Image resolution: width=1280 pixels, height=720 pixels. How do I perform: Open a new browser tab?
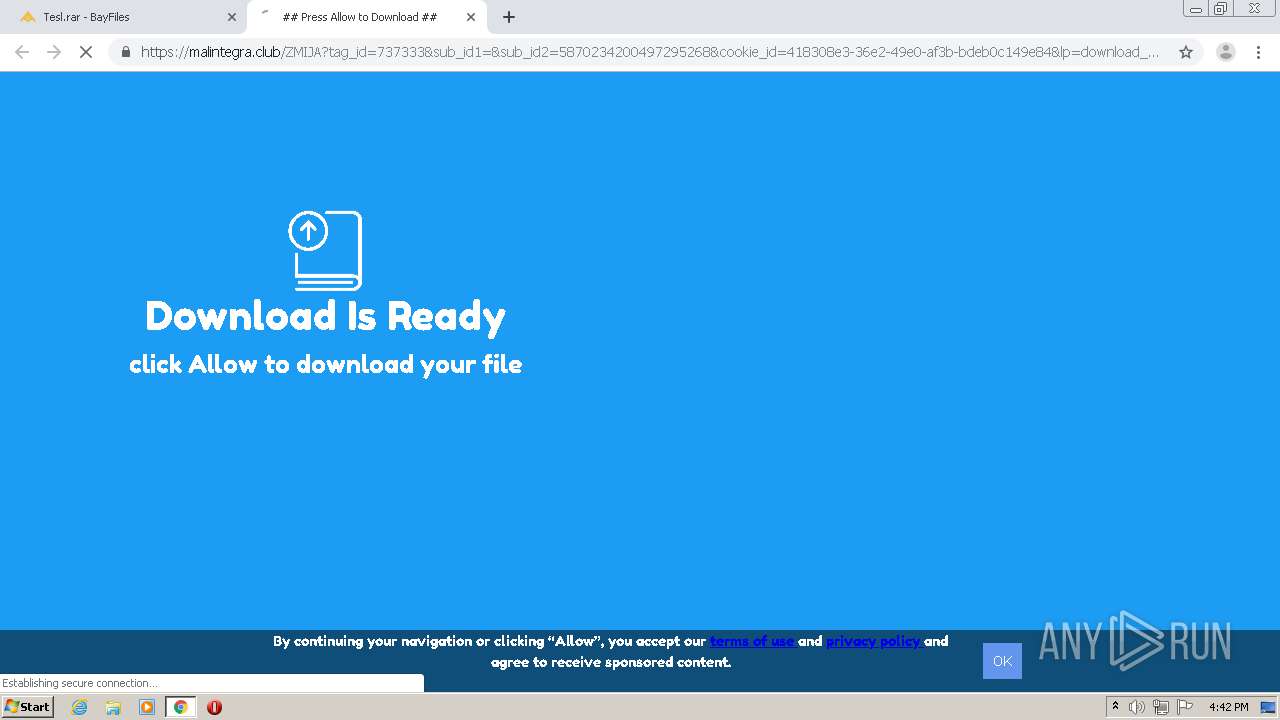pos(509,17)
